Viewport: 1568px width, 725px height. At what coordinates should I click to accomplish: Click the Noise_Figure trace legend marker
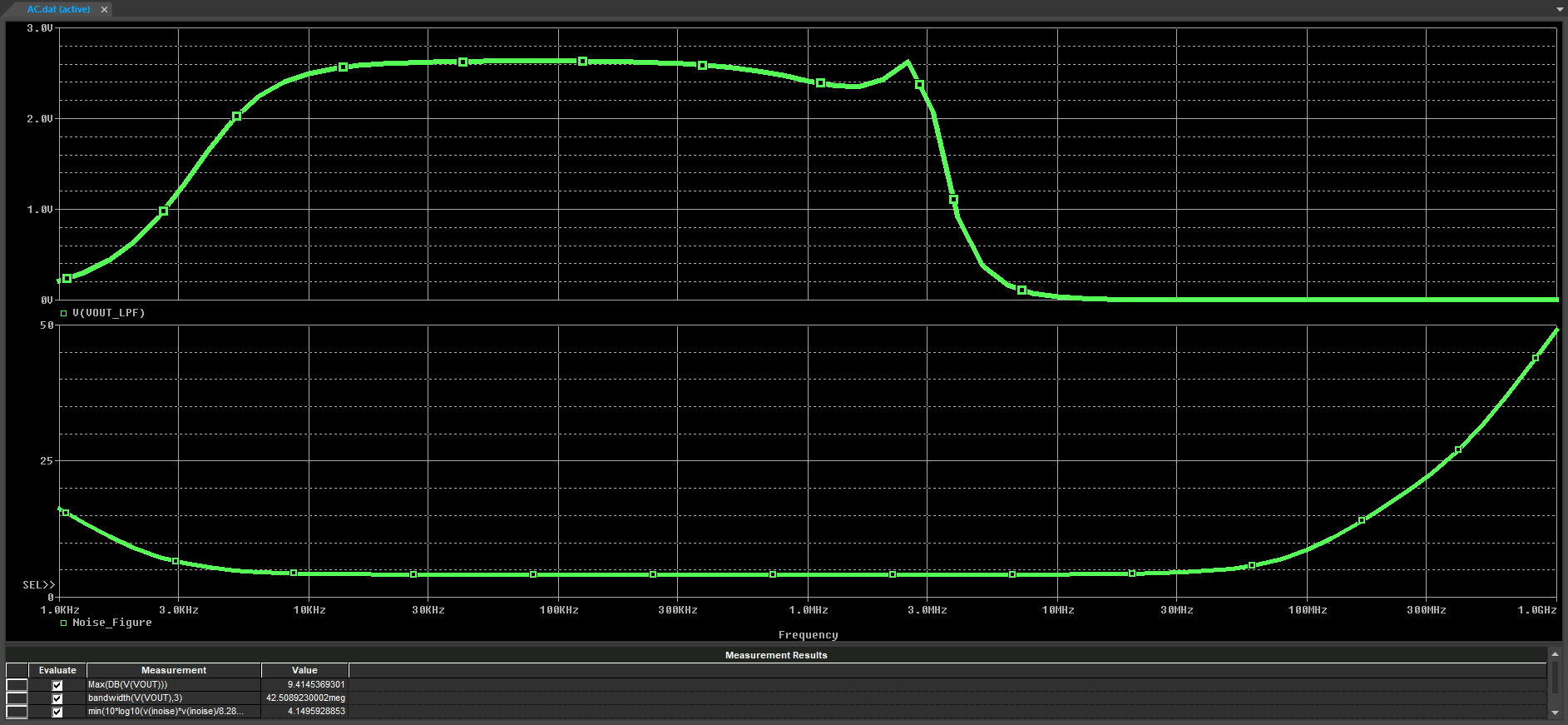tap(63, 623)
